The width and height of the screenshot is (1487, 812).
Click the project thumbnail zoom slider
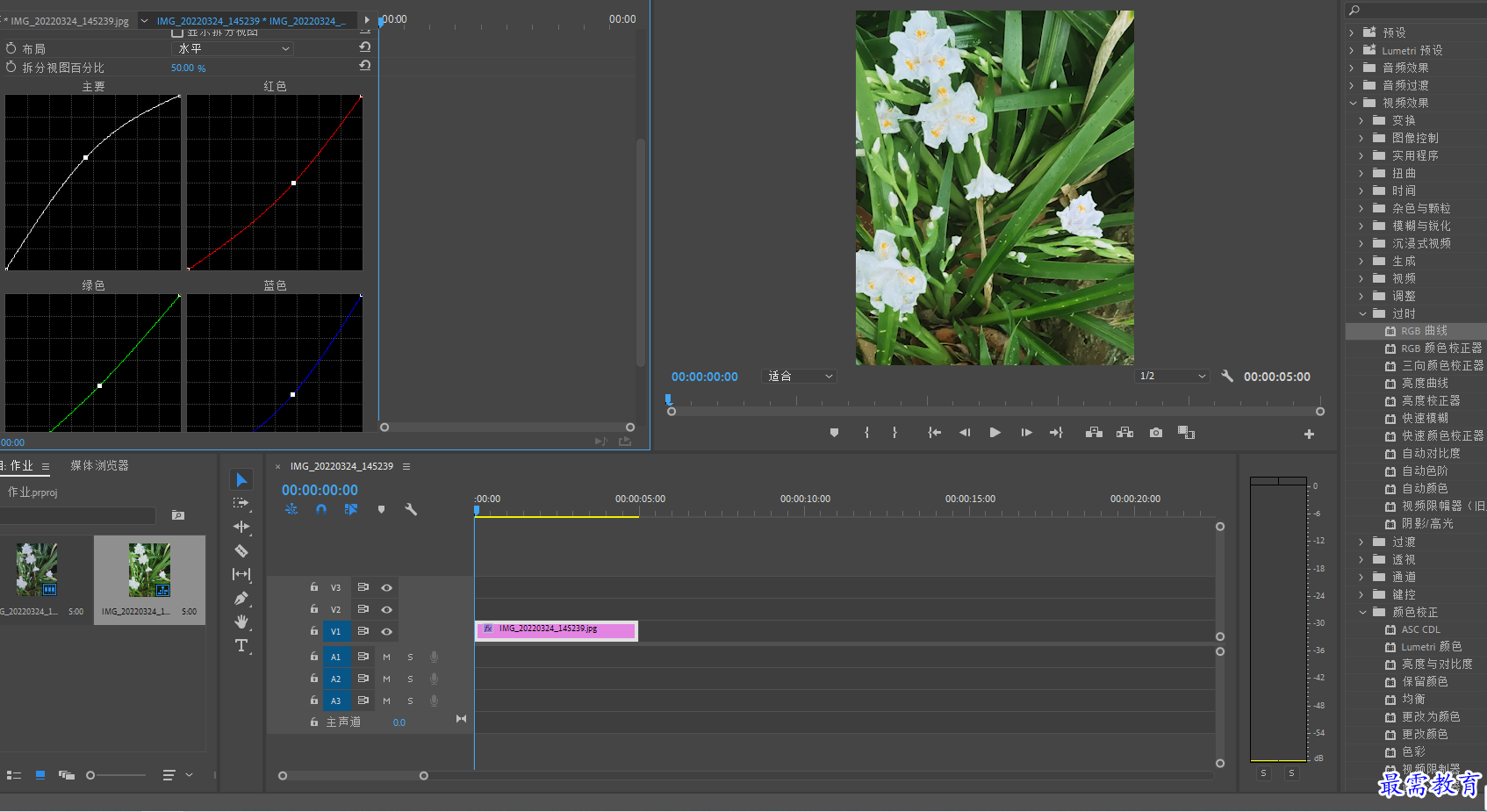coord(116,775)
